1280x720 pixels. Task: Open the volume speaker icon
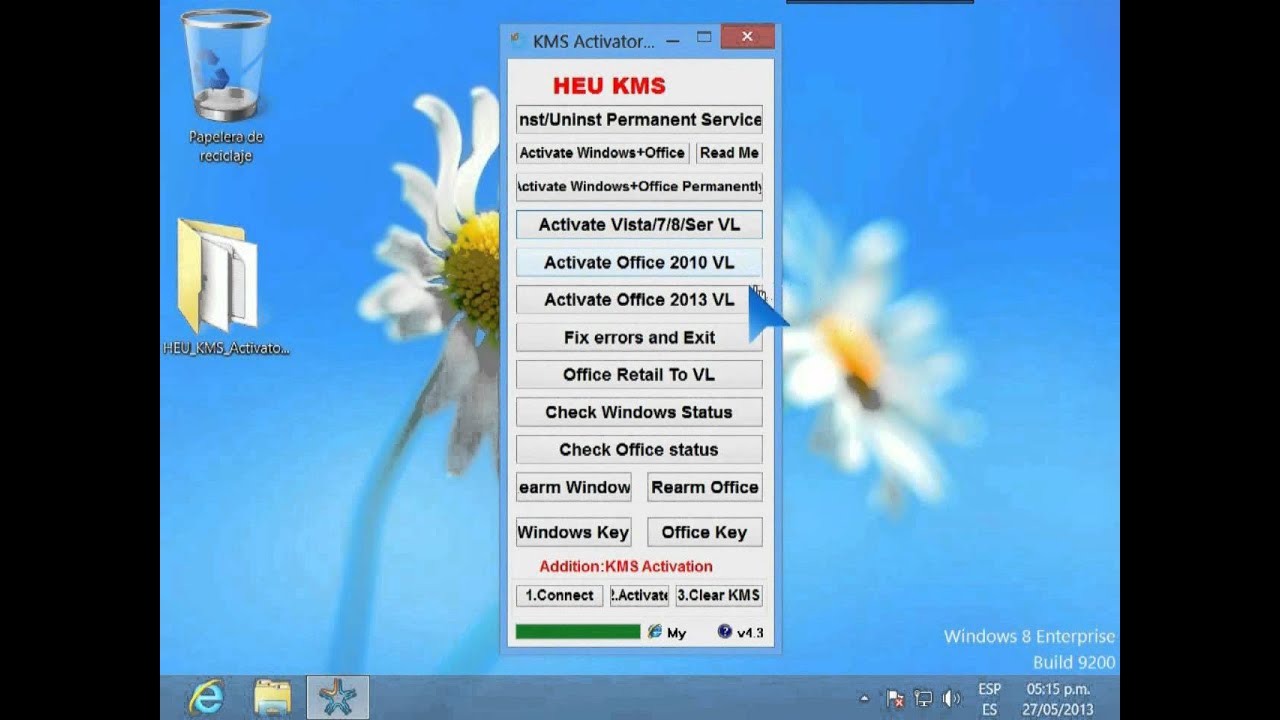point(951,699)
